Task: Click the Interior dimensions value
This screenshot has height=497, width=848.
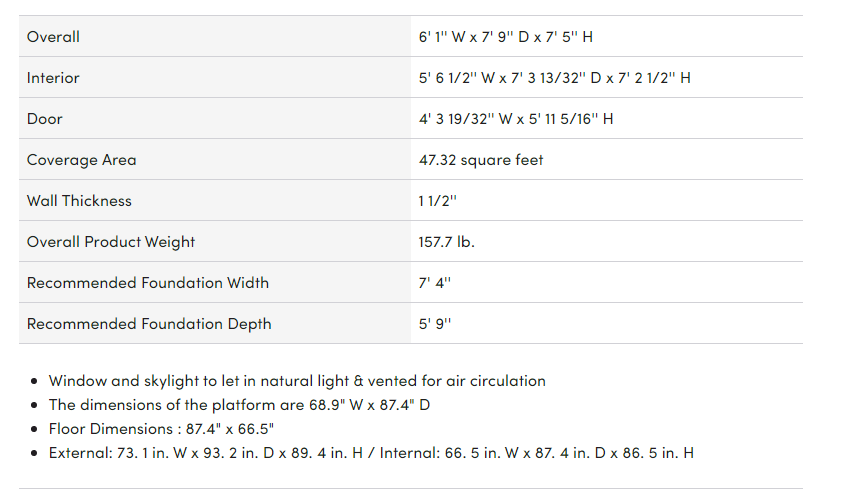Action: pos(554,78)
